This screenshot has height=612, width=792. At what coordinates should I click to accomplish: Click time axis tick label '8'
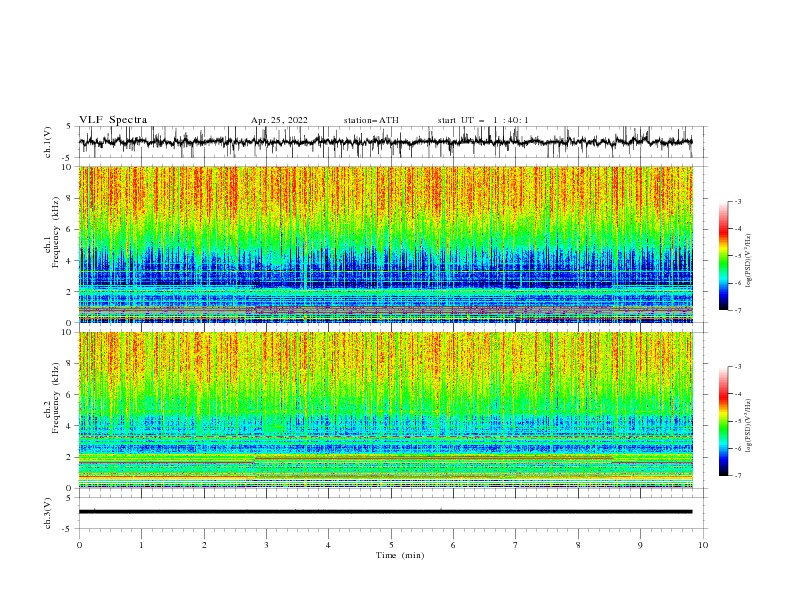(578, 545)
